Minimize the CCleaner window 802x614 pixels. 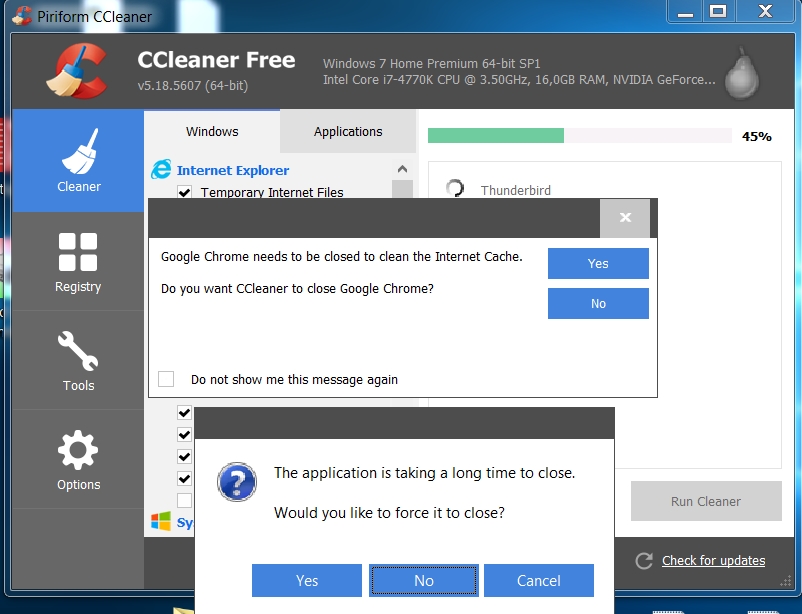685,11
